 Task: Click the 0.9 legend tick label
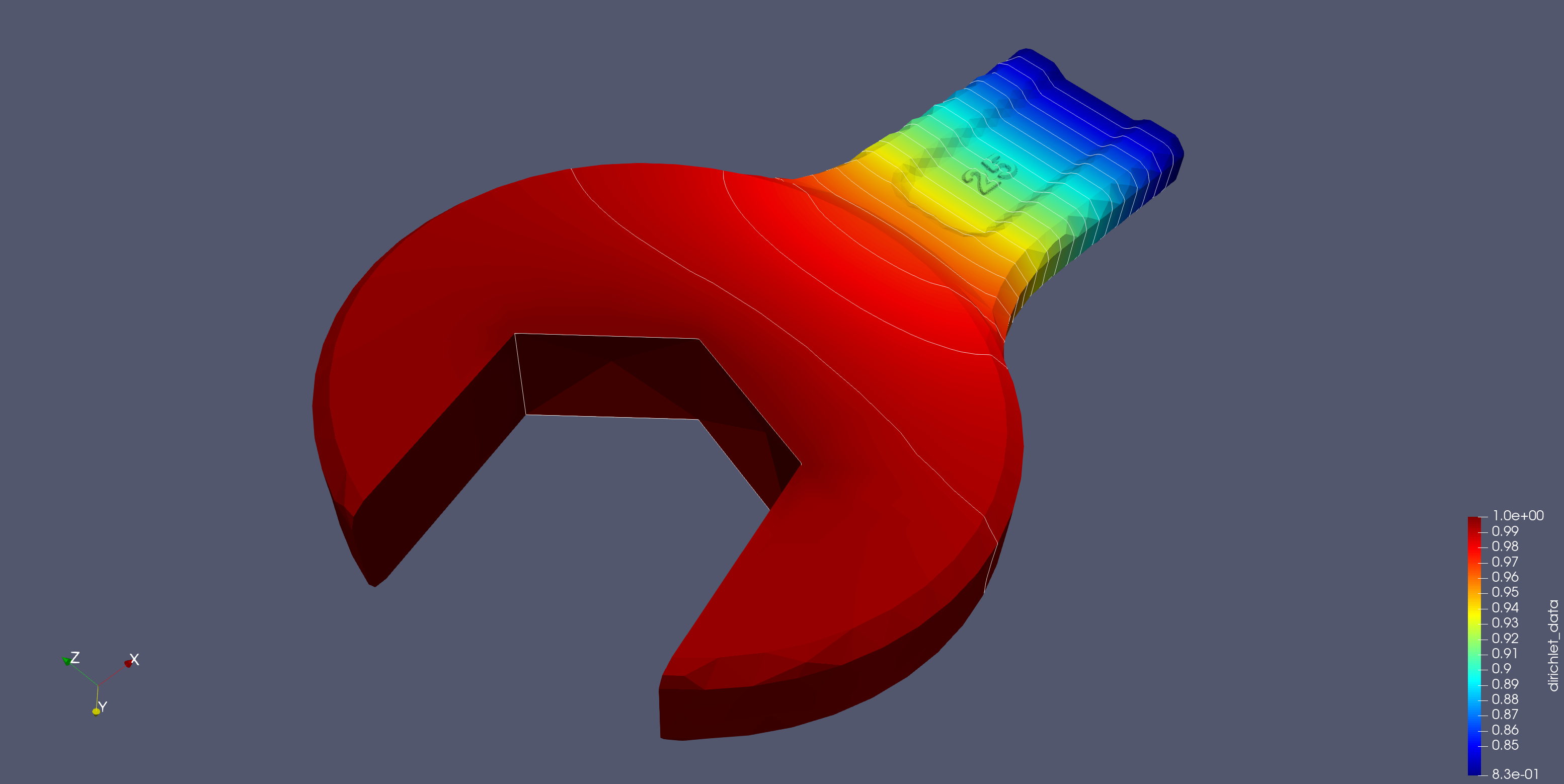point(1502,669)
